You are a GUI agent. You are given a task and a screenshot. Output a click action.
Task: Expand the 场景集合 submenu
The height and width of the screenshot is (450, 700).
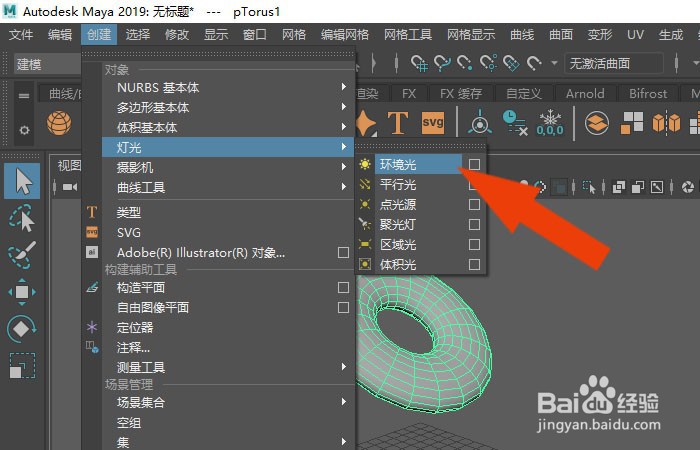pos(228,402)
